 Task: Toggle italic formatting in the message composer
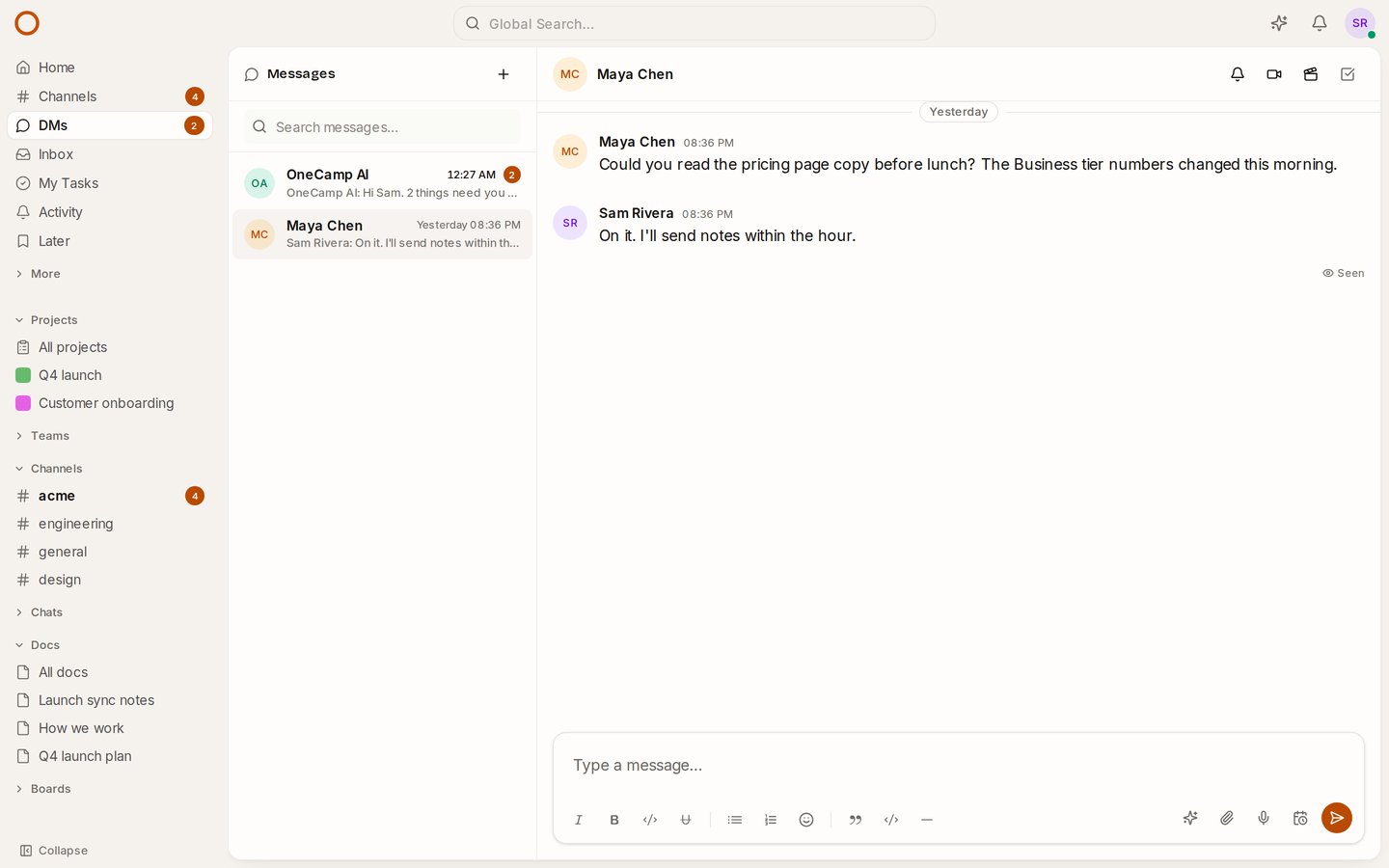pos(579,820)
